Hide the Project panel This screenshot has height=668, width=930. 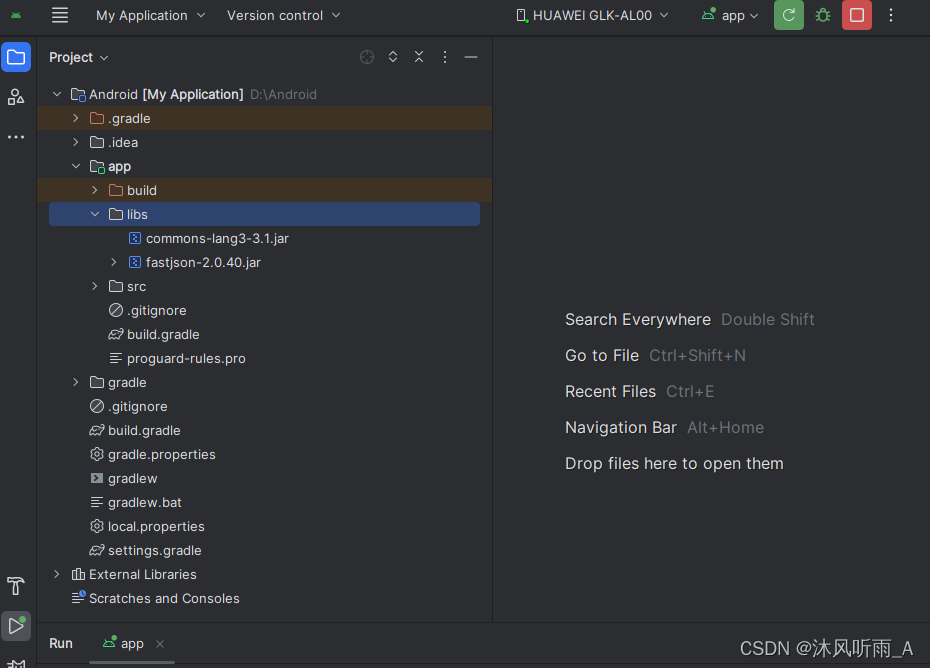coord(471,57)
